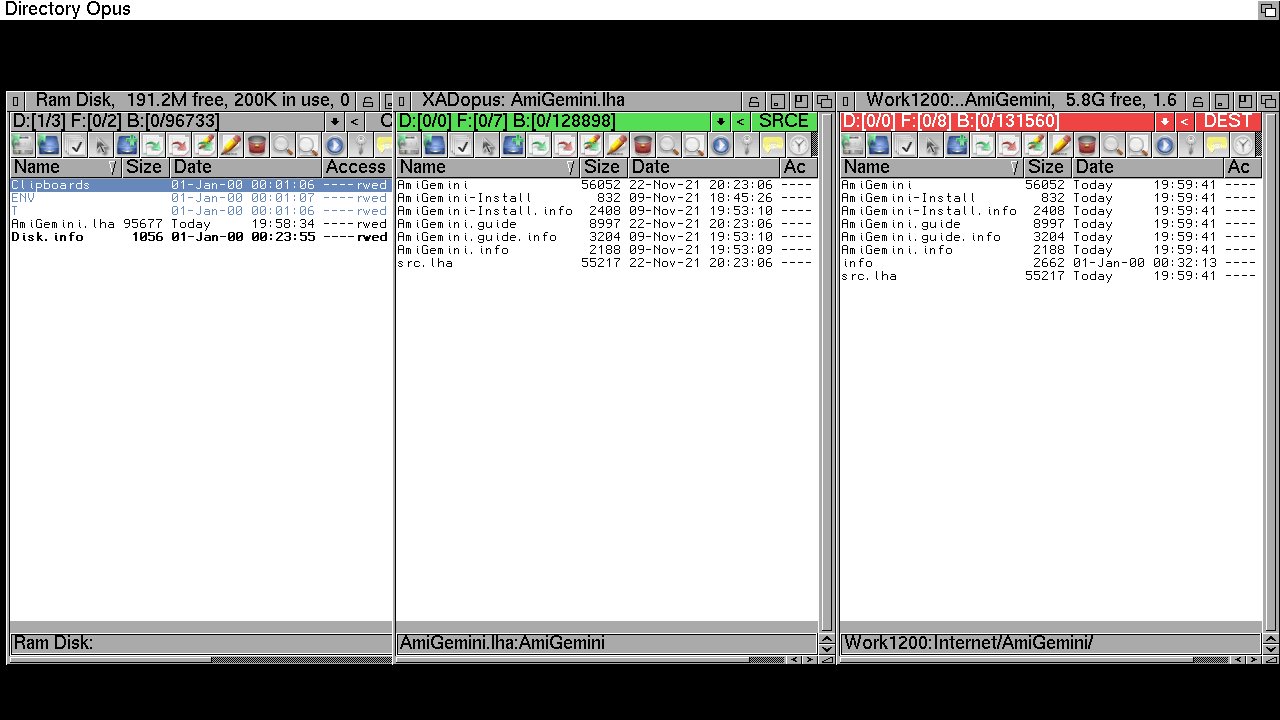Click the parent drawer icon in XADopus lister
This screenshot has height=720, width=1280.
pyautogui.click(x=435, y=145)
